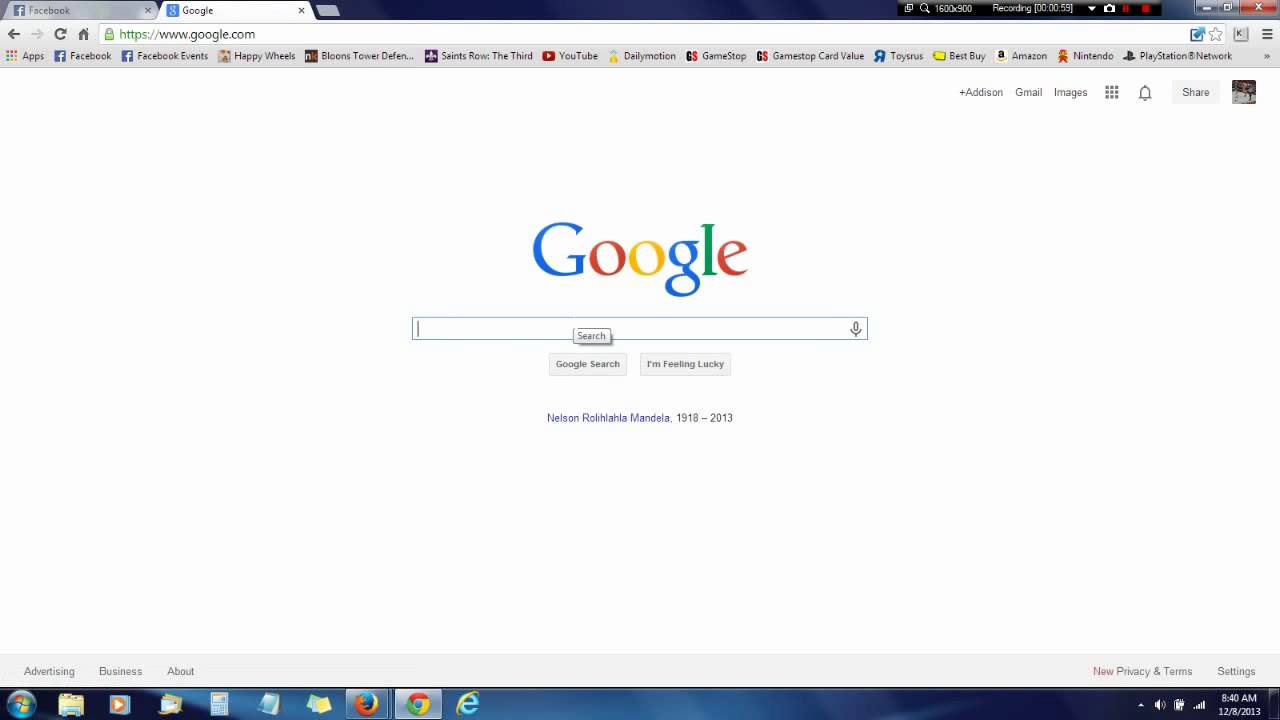Open the Best Buy bookmark
Viewport: 1280px width, 720px height.
pyautogui.click(x=959, y=56)
